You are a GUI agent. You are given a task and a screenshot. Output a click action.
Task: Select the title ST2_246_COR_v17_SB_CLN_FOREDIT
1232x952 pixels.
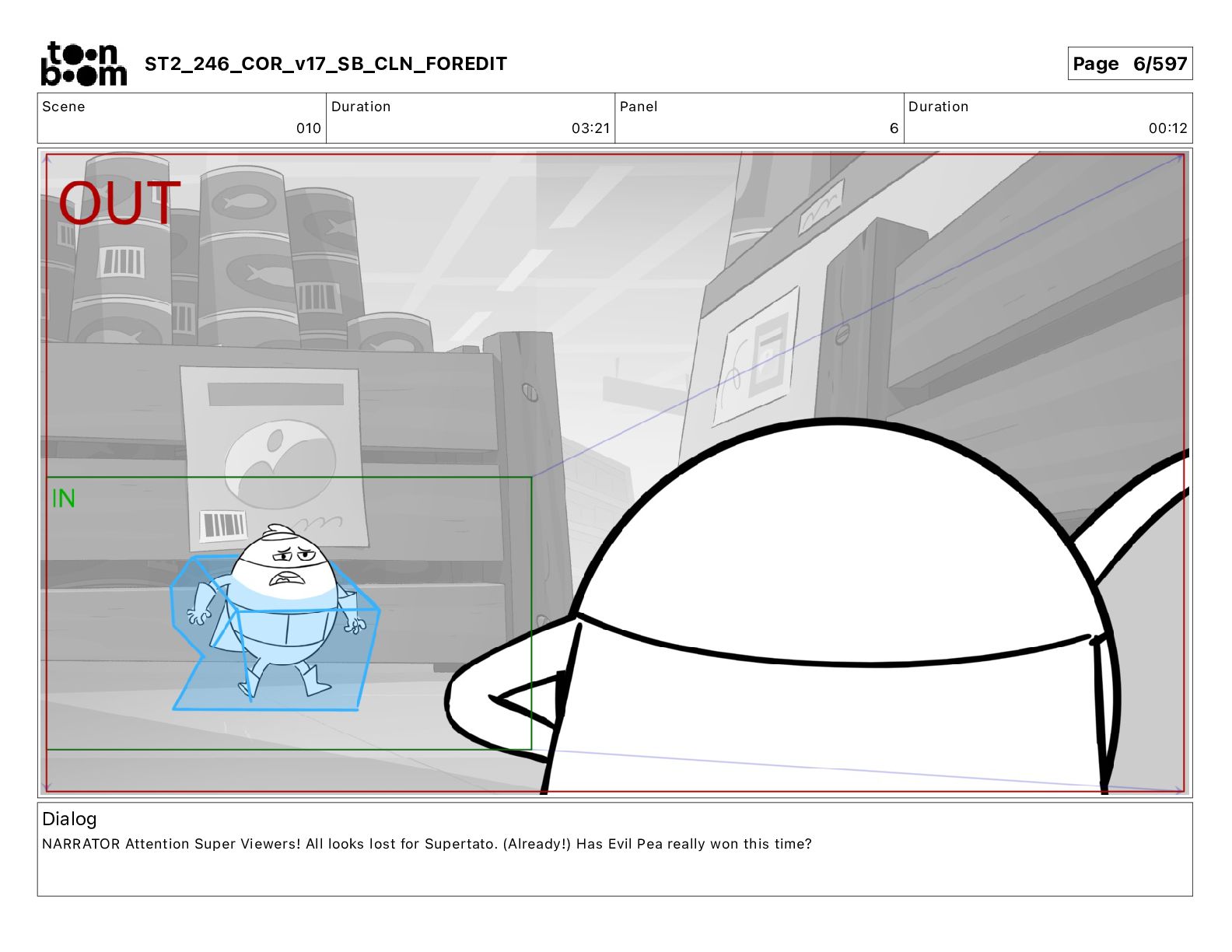(326, 64)
